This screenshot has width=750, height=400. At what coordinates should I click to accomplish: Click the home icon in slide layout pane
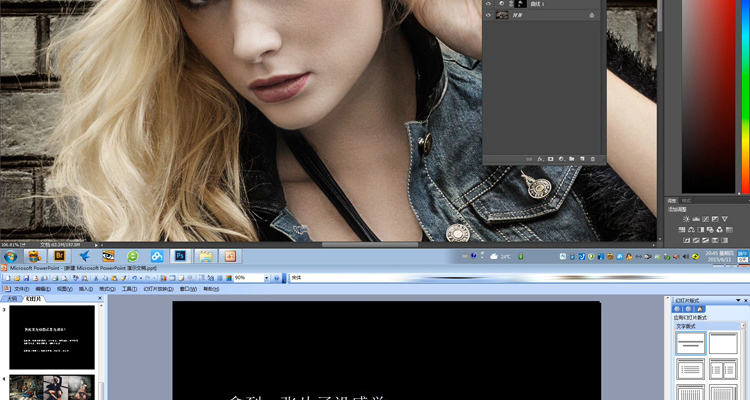(x=700, y=309)
